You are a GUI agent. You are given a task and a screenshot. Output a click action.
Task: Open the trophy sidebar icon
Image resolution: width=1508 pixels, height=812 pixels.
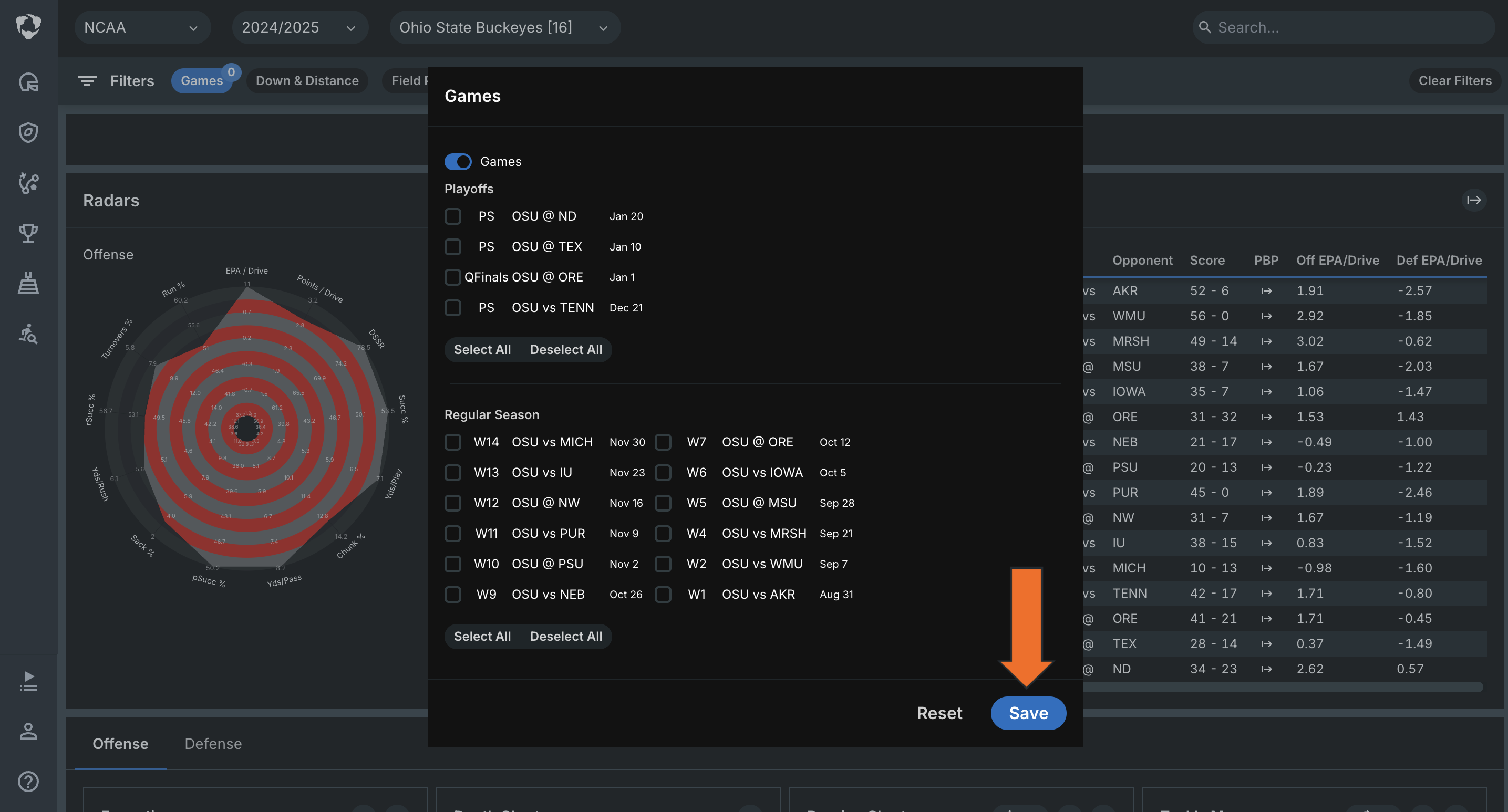coord(28,233)
